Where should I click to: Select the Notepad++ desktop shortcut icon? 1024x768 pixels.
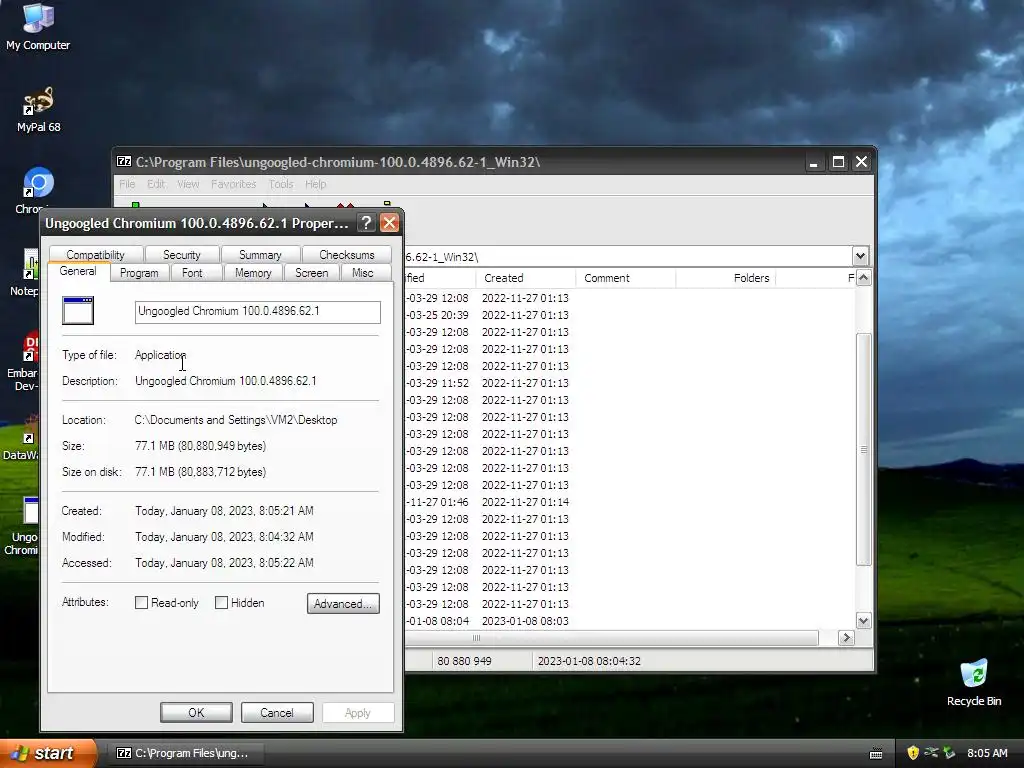coord(31,266)
